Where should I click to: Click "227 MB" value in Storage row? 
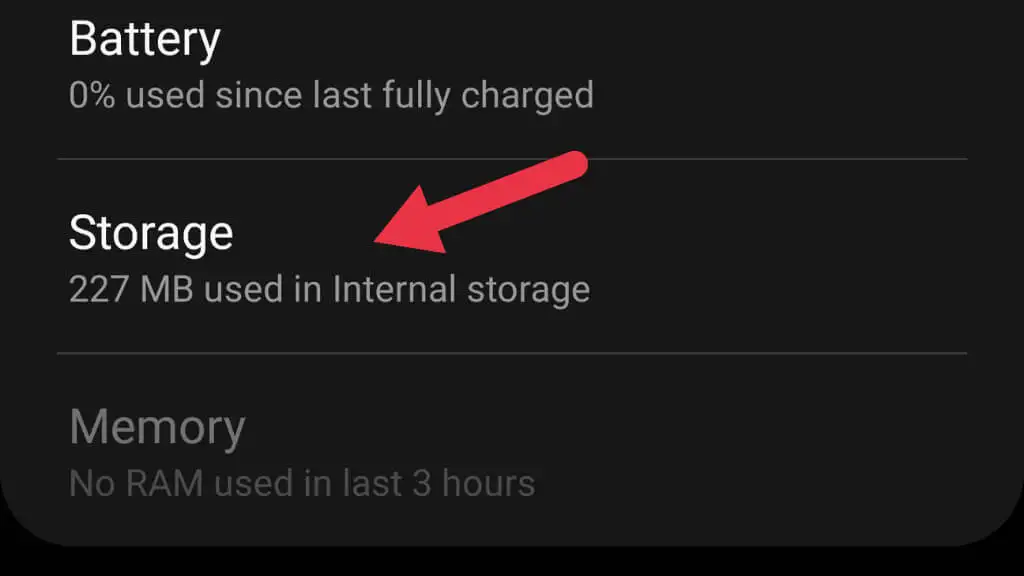(131, 289)
